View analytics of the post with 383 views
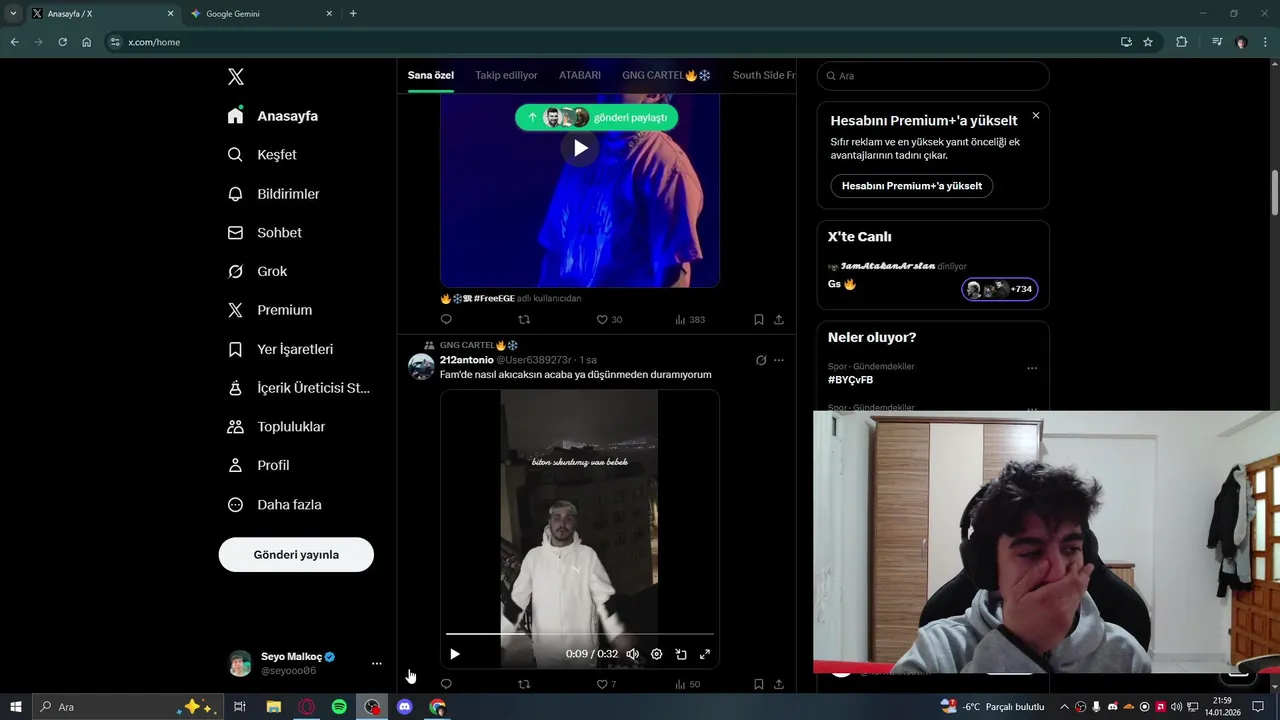Viewport: 1280px width, 720px height. 690,320
